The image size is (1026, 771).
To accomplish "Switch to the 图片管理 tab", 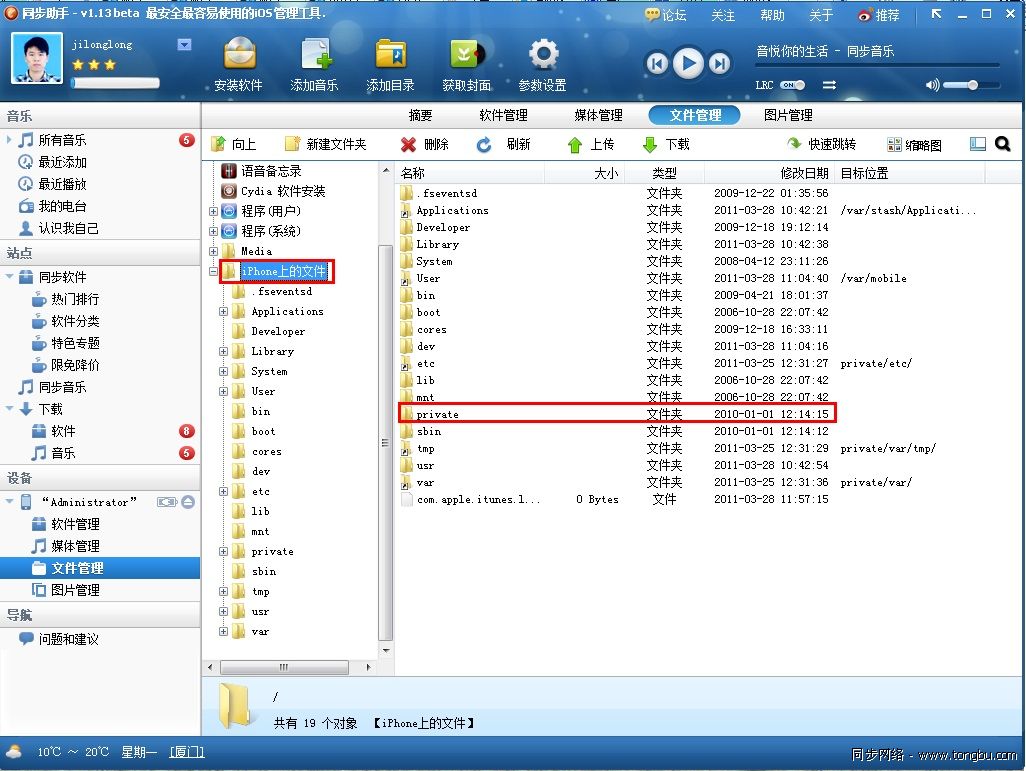I will click(x=788, y=115).
